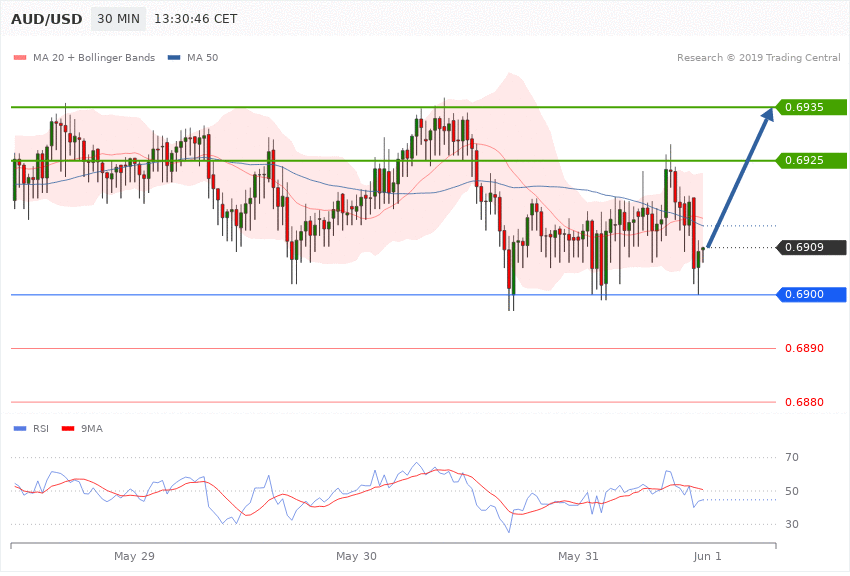Click the RSI blue legend swatch
This screenshot has height=576, width=850.
pos(20,429)
